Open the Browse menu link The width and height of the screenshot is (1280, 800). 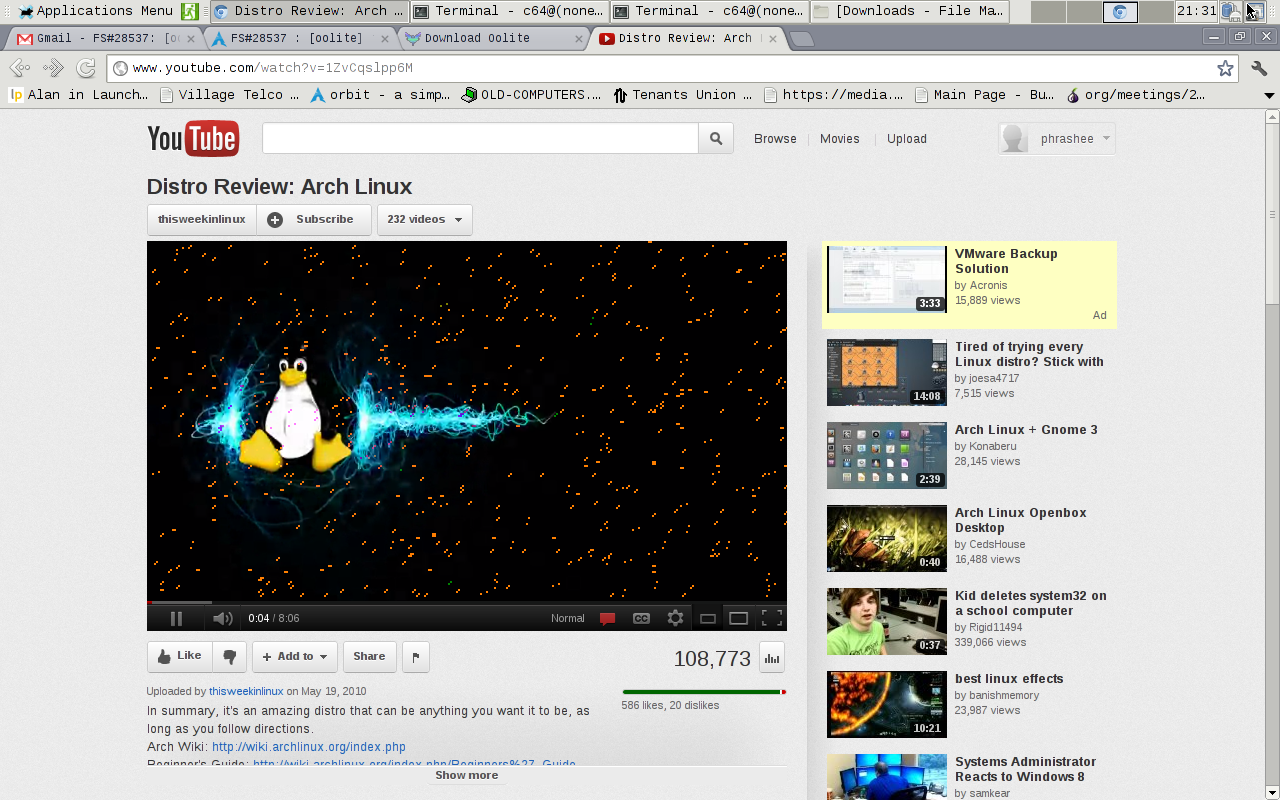[775, 139]
